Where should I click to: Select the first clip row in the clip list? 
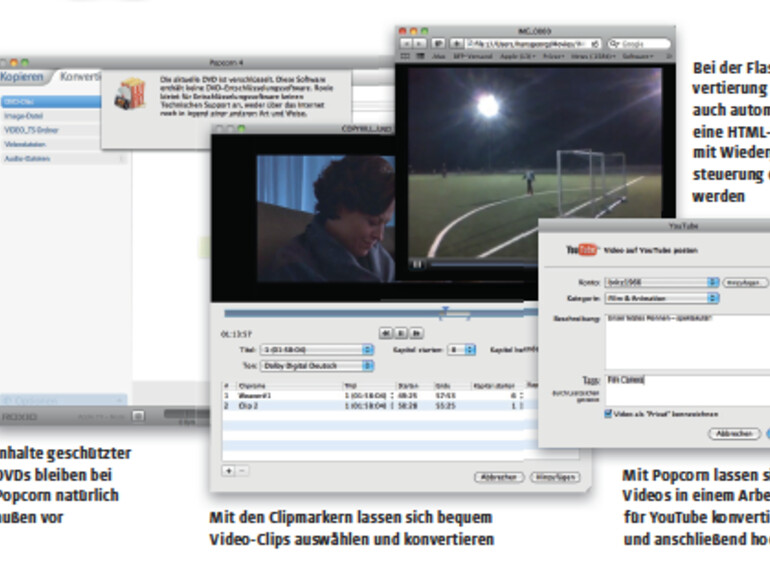[381, 395]
